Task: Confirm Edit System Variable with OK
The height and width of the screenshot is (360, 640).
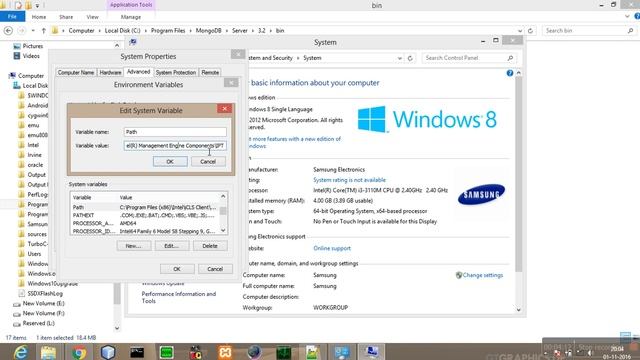Action: coord(170,162)
